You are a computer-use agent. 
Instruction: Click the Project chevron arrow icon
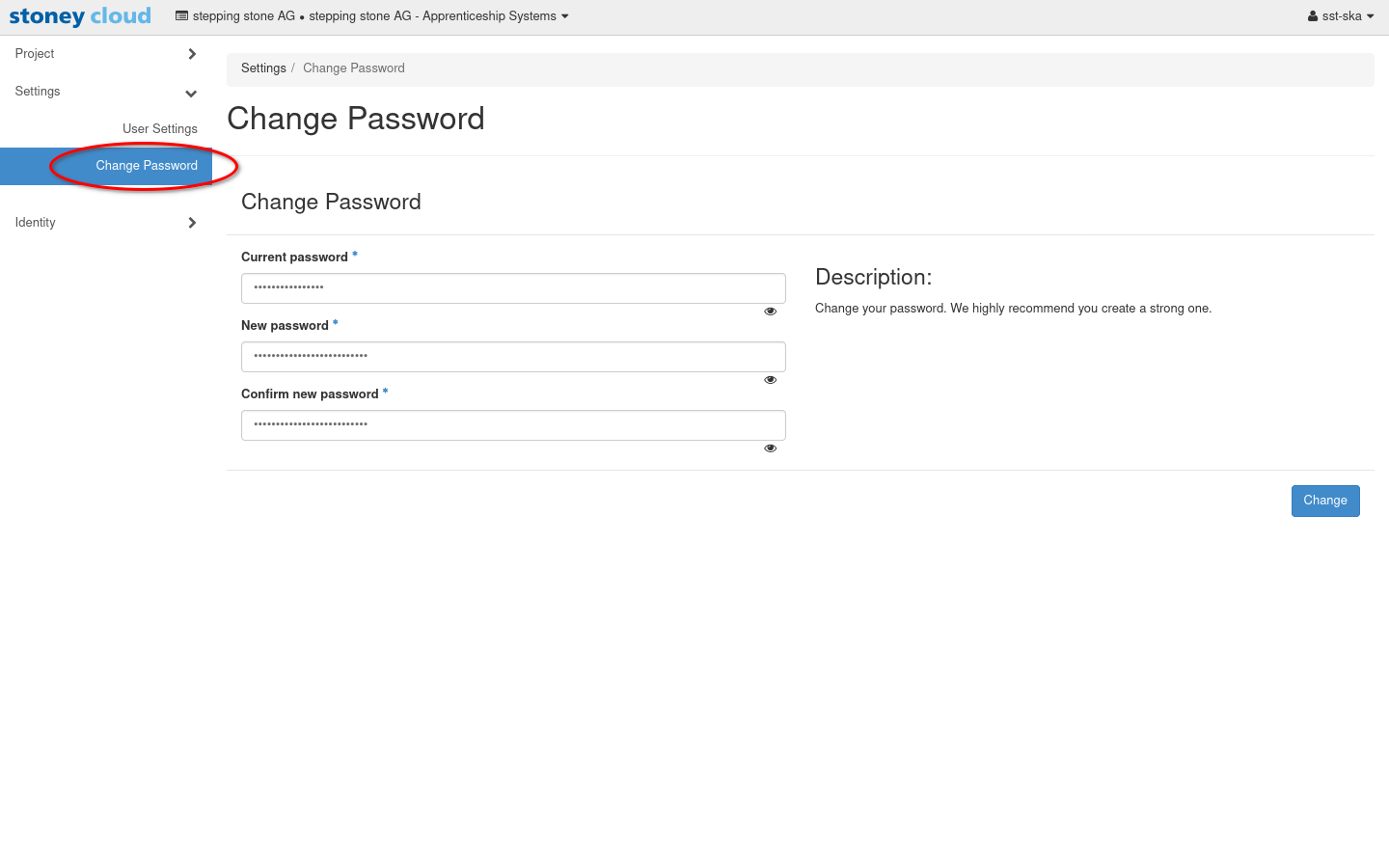coord(192,54)
